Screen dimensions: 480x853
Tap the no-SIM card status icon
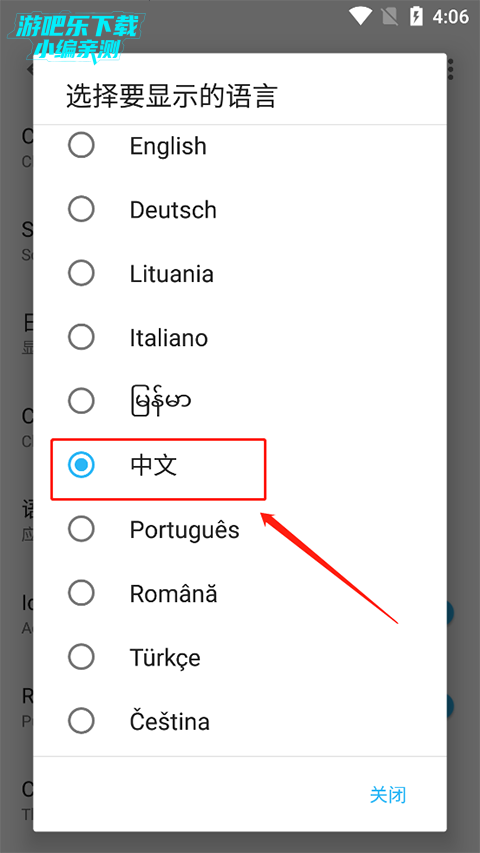pos(390,16)
